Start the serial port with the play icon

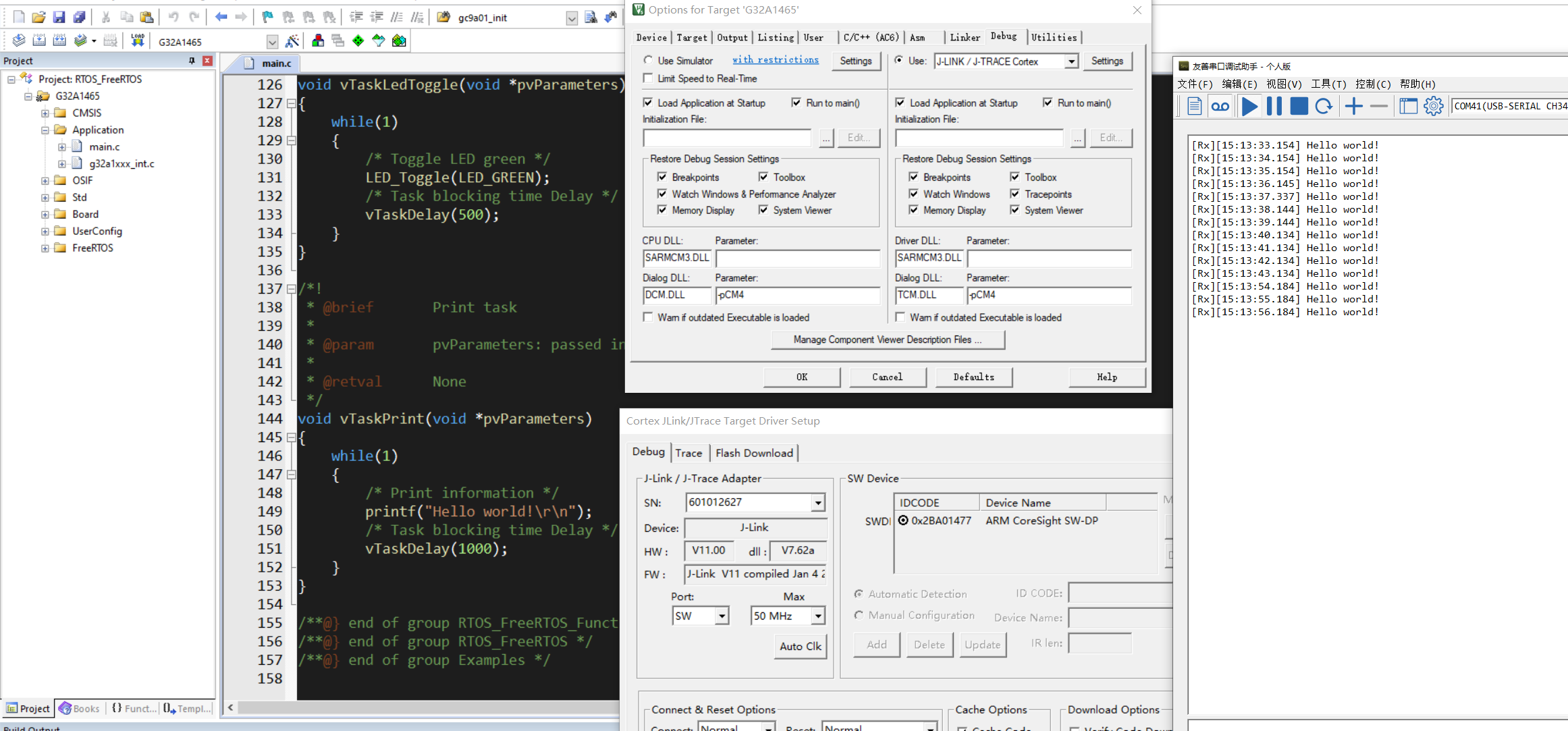pos(1249,106)
